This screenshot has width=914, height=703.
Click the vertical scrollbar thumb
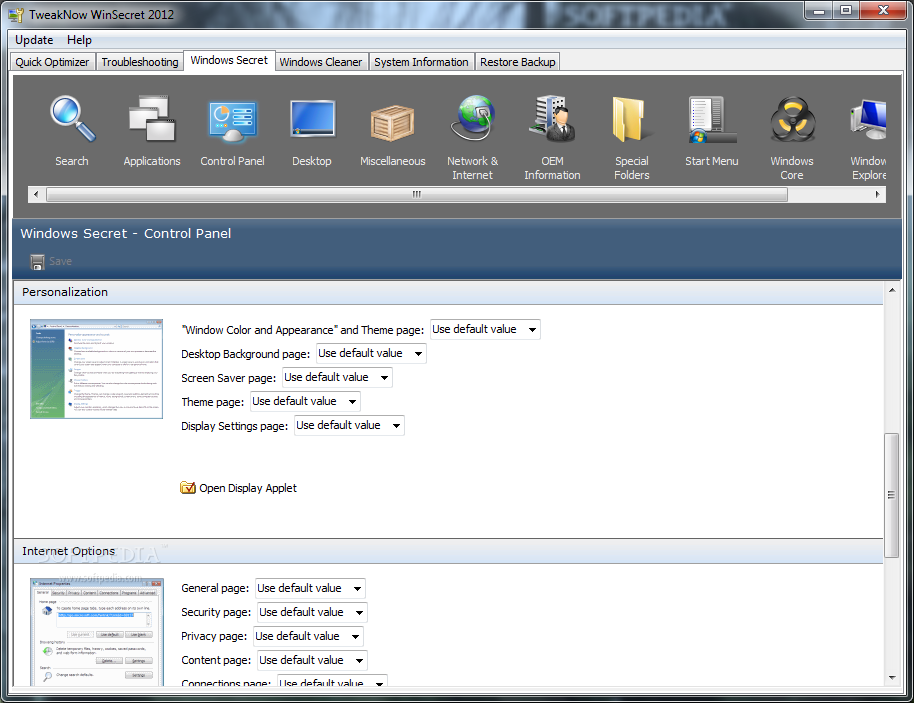coord(892,495)
